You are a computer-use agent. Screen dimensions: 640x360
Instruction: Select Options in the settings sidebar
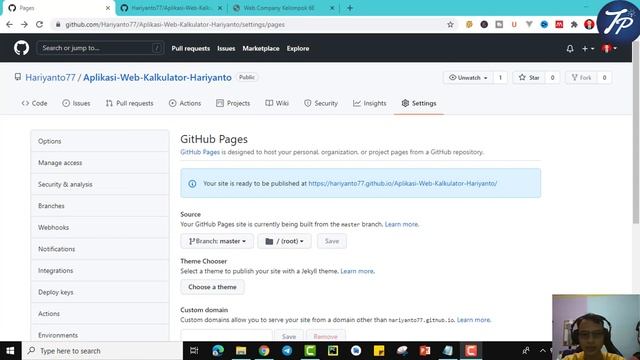(x=100, y=141)
